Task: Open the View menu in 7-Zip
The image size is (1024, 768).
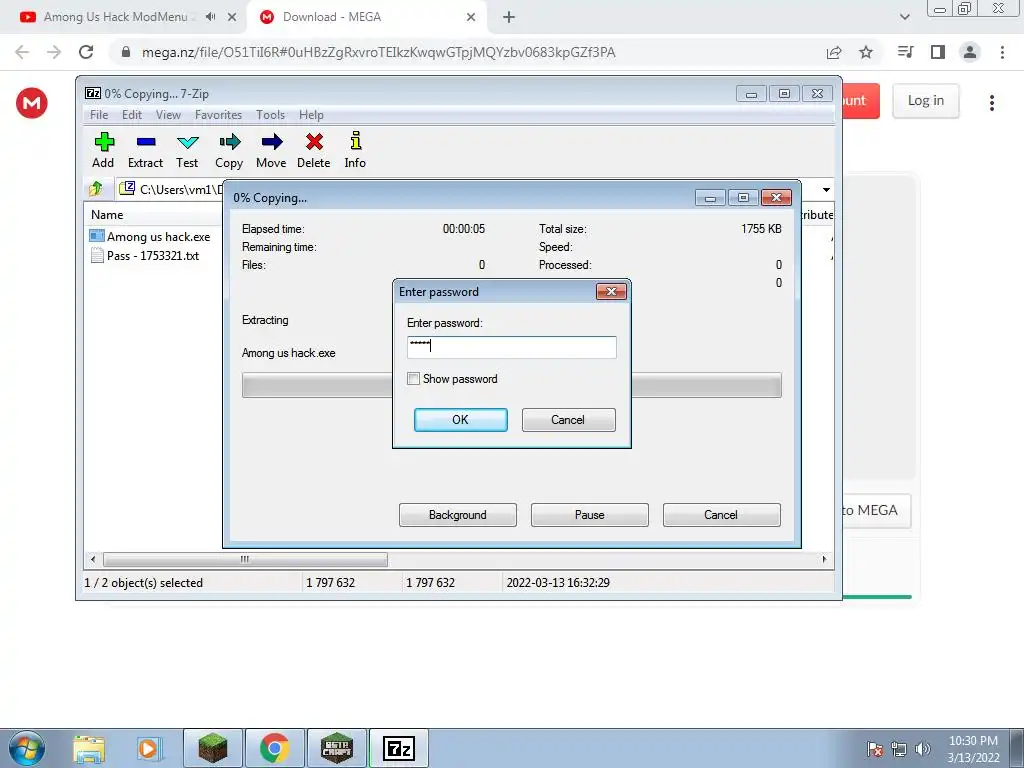Action: (x=168, y=115)
